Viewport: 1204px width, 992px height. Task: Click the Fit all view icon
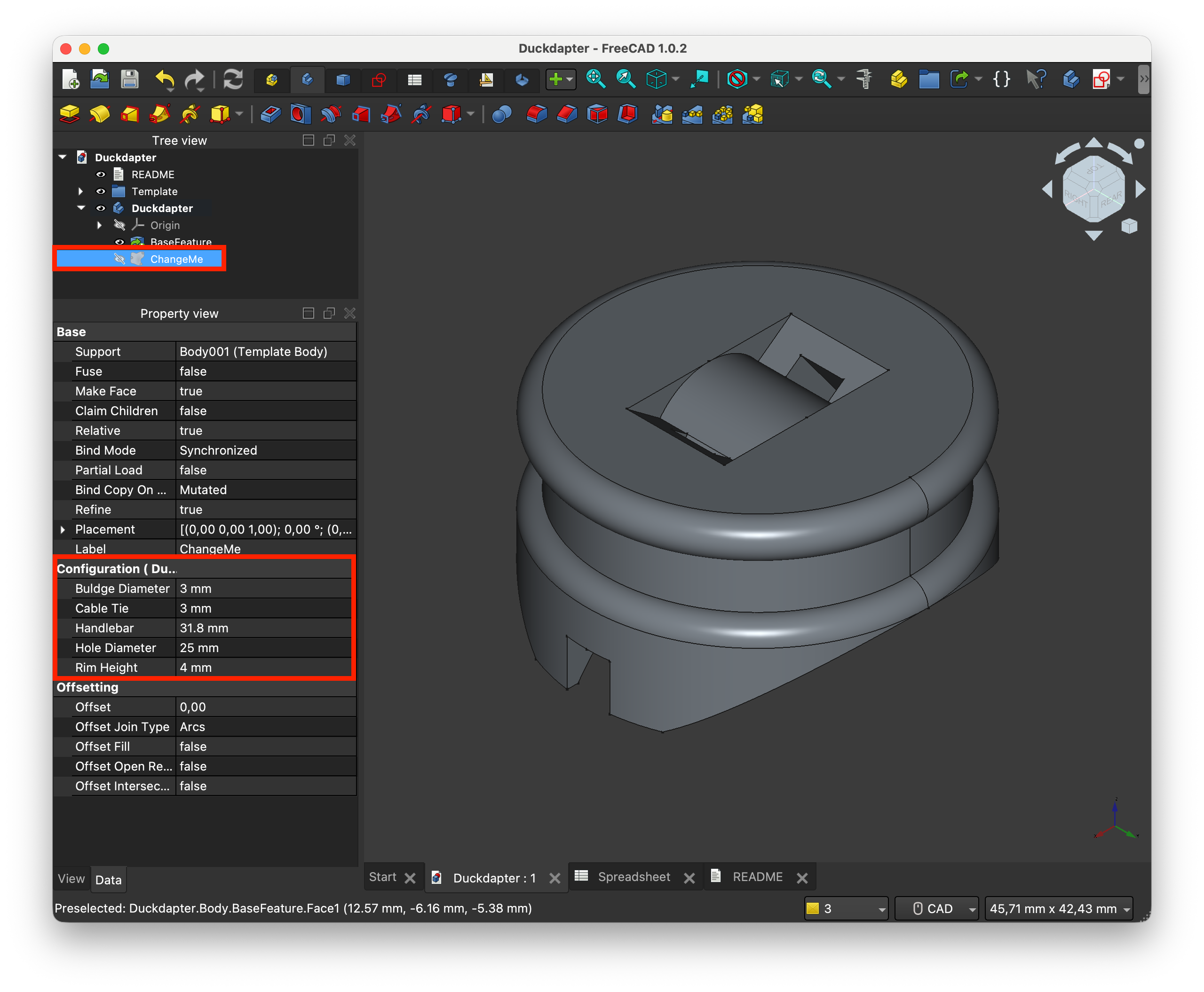tap(595, 79)
